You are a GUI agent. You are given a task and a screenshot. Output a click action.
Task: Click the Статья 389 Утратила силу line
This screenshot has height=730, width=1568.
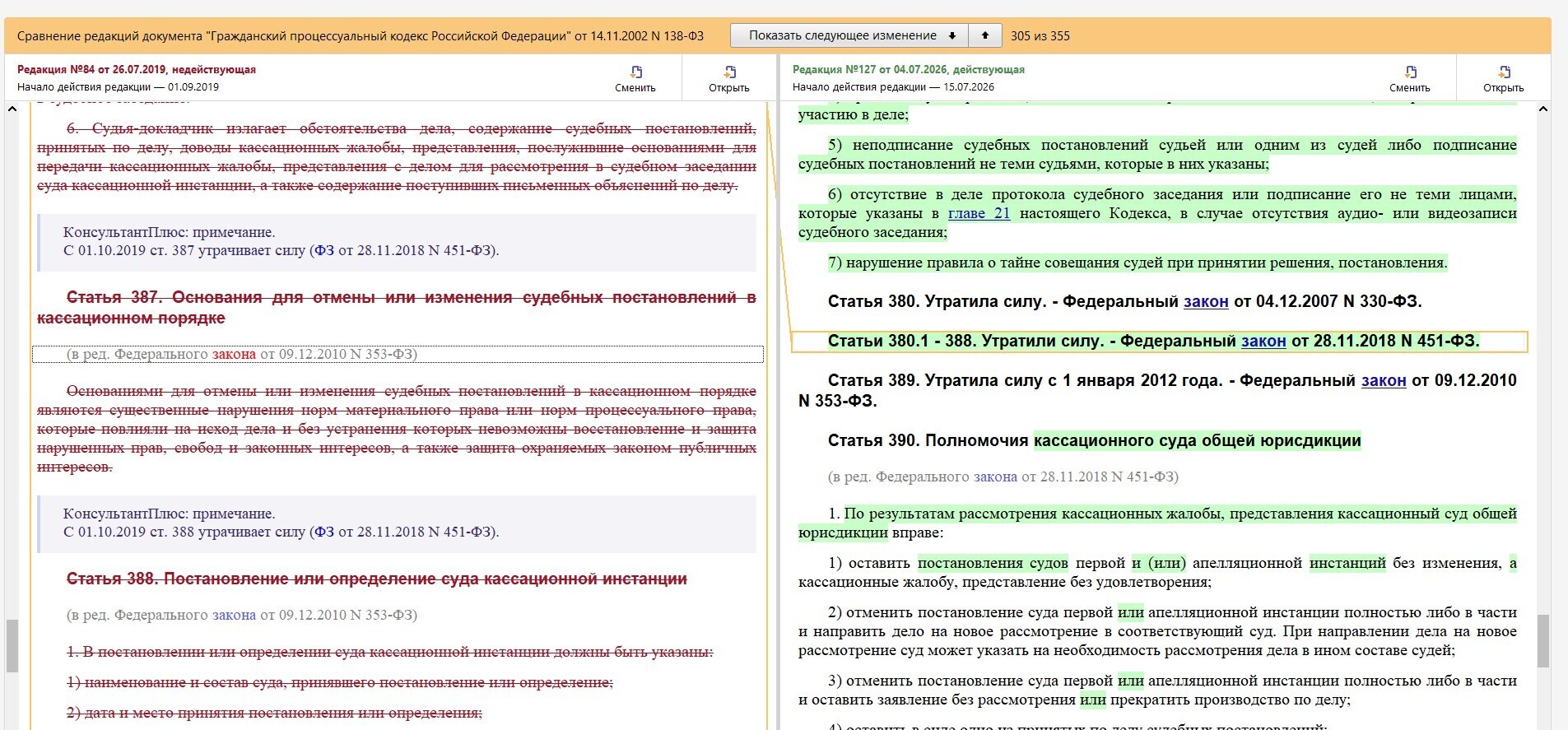[x=1157, y=391]
